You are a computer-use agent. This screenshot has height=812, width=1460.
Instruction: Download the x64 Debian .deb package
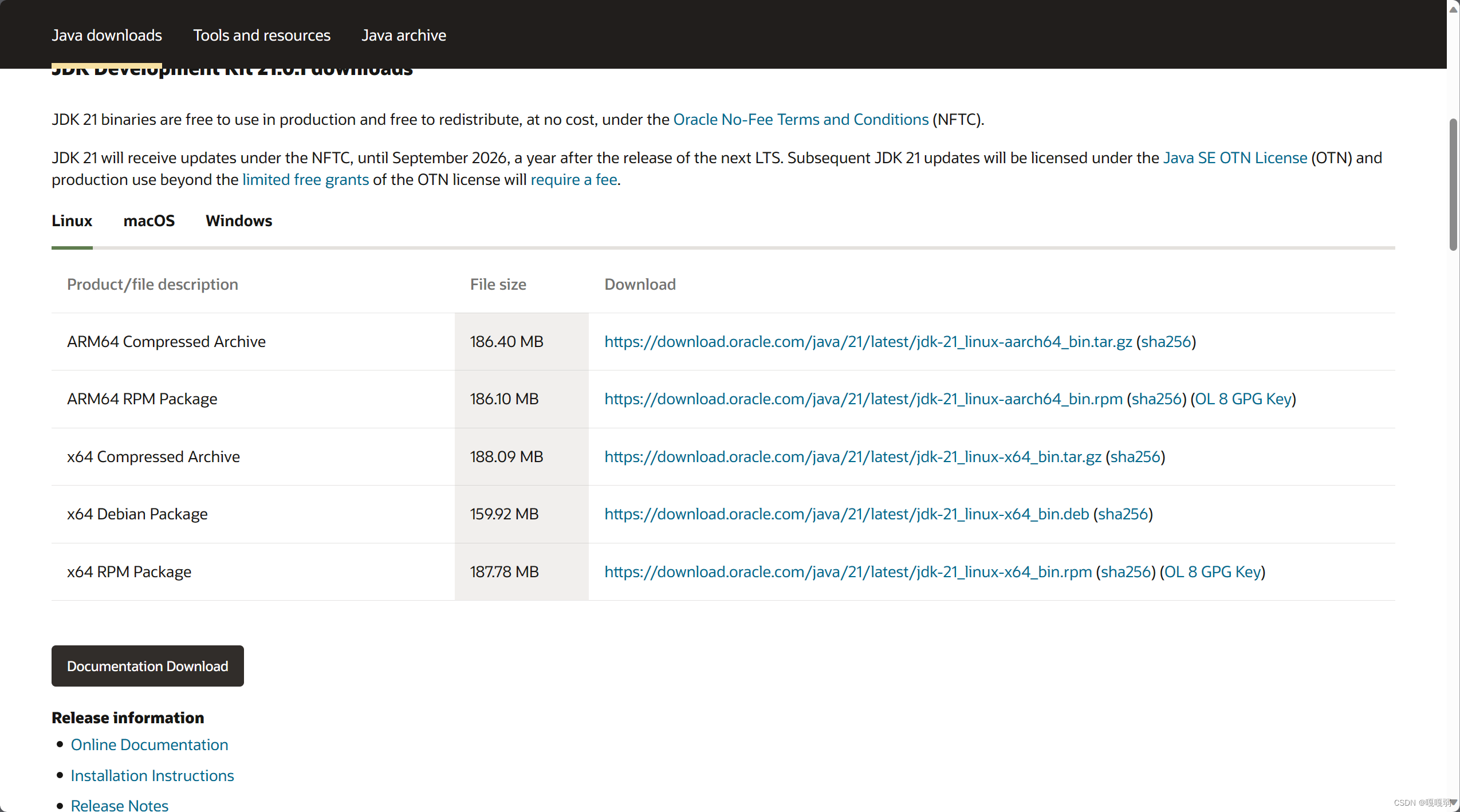click(x=847, y=514)
